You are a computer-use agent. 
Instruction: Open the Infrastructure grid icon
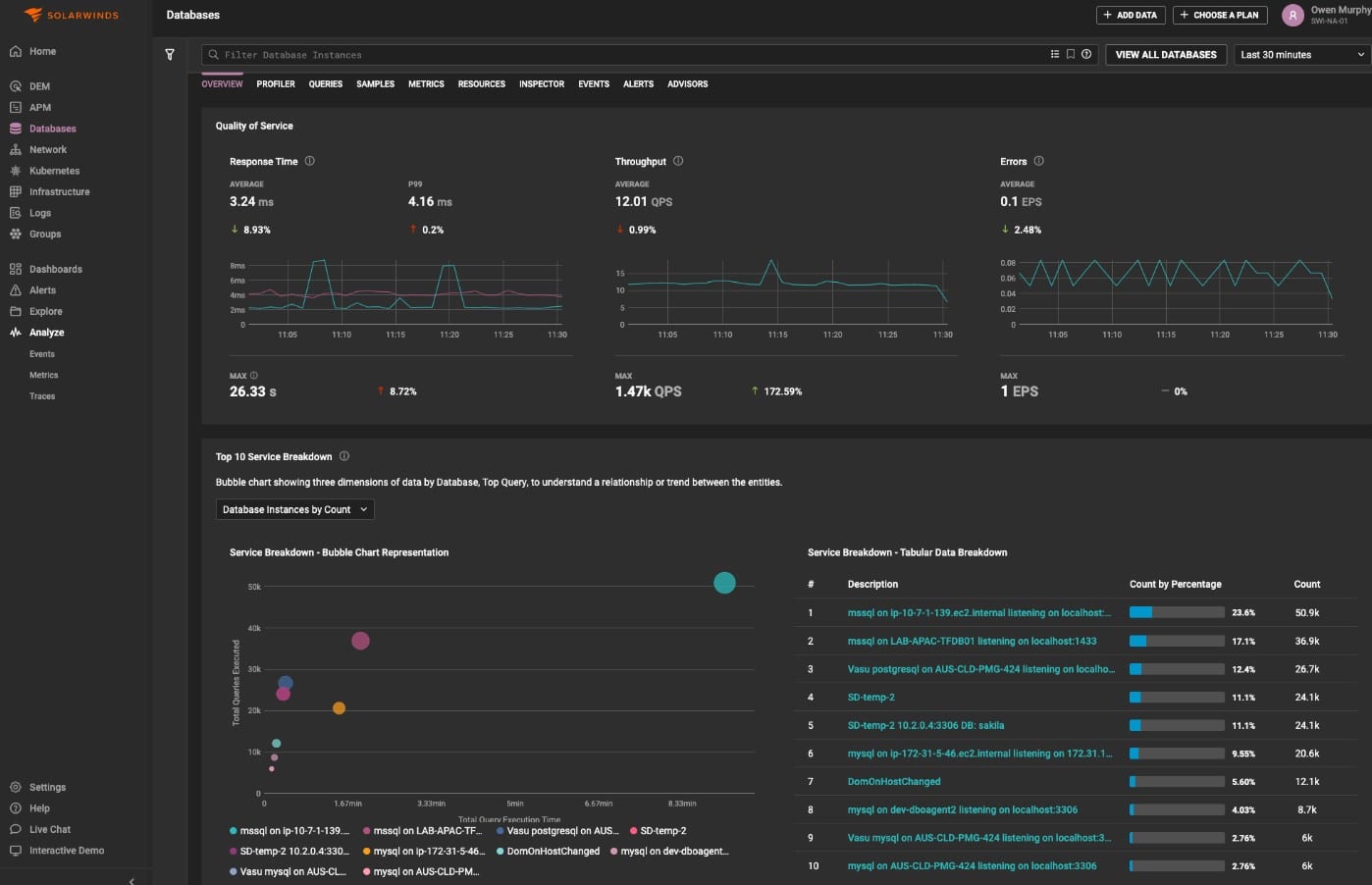pos(15,191)
